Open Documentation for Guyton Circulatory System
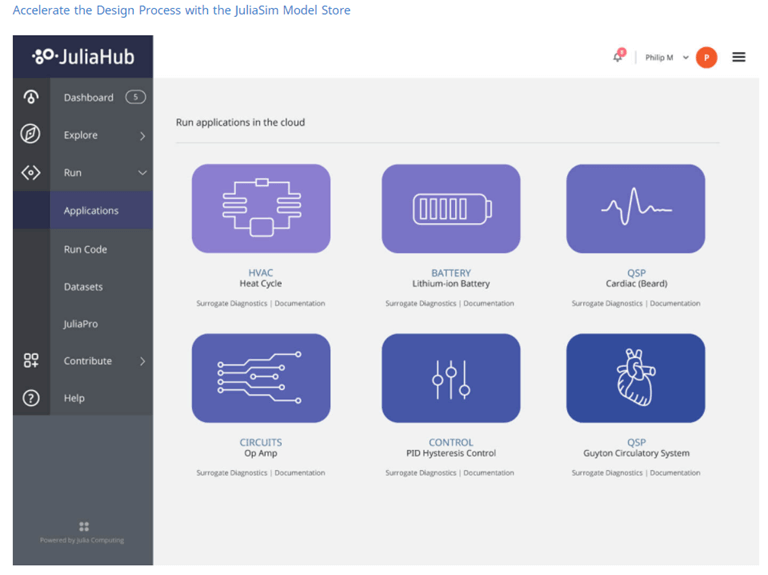The width and height of the screenshot is (768, 575). point(675,473)
